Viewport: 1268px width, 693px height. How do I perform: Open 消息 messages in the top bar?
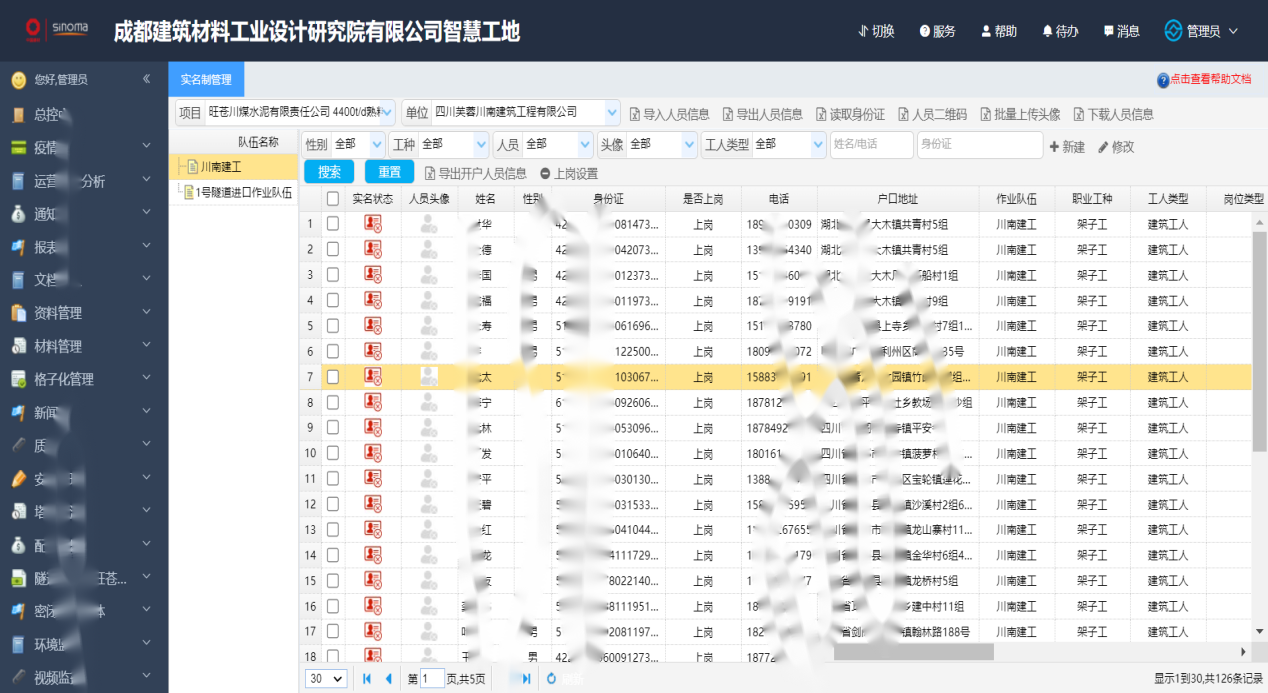[x=1121, y=31]
